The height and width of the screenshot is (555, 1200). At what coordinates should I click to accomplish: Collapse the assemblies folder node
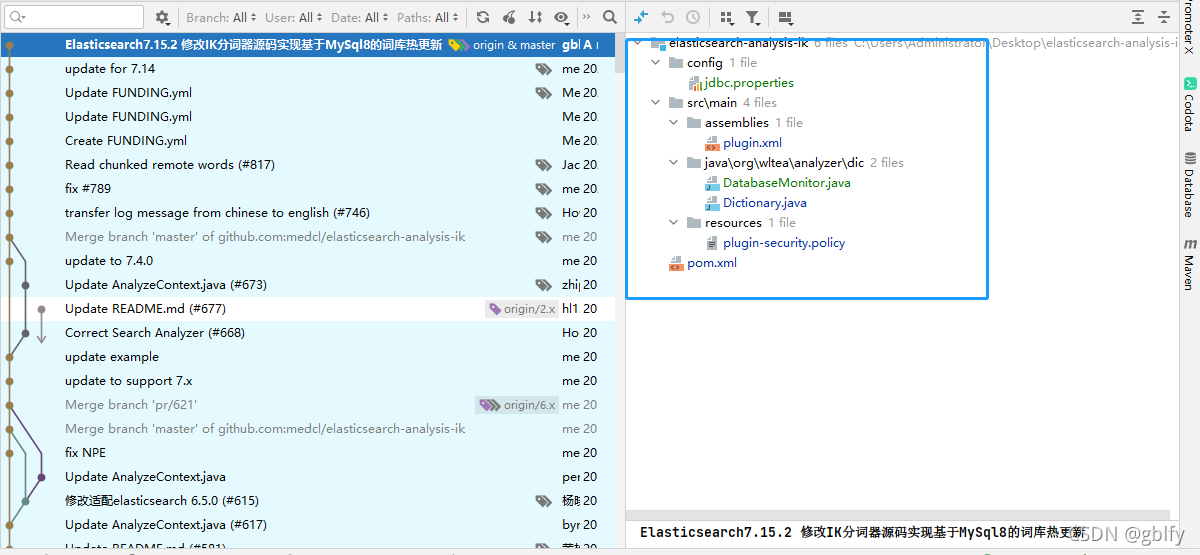click(x=674, y=123)
